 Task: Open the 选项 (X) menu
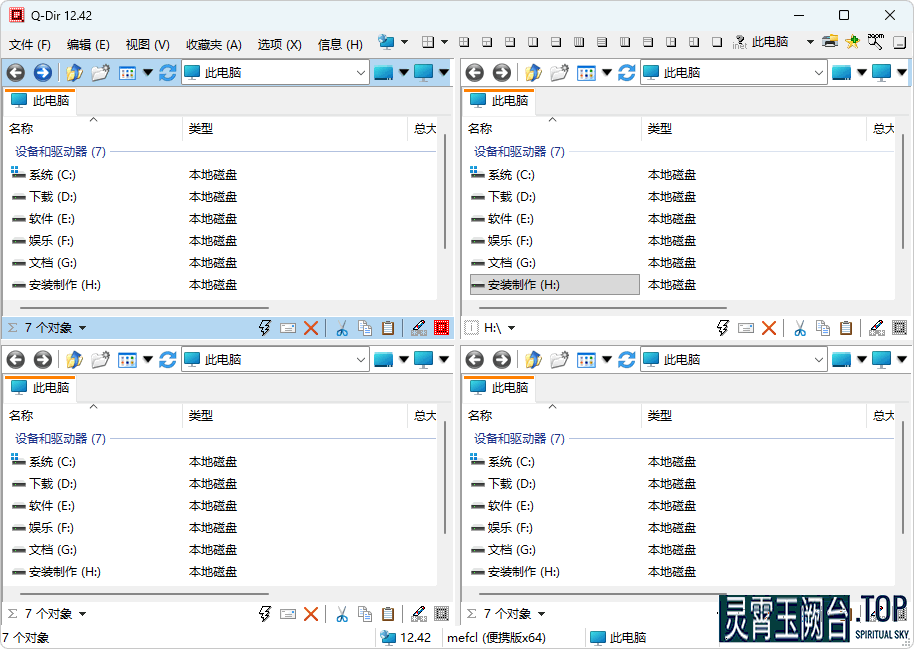tap(279, 44)
